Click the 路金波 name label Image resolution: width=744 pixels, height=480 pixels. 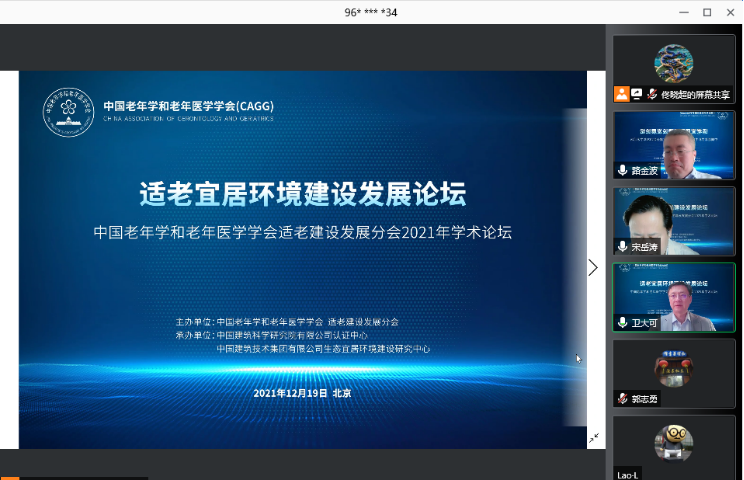645,171
